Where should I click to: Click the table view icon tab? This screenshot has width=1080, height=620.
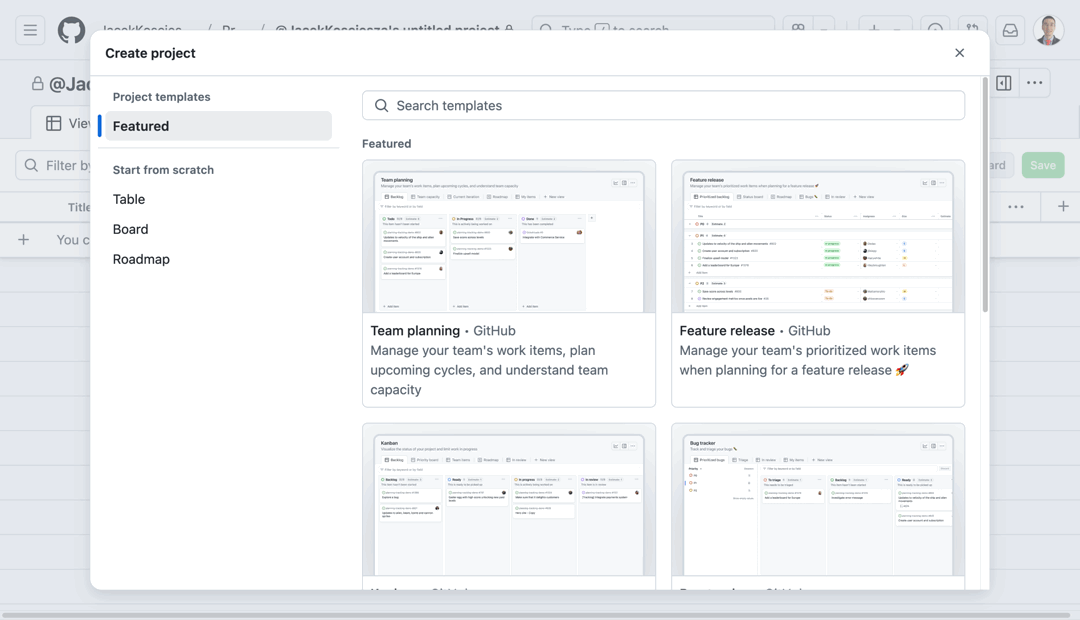[x=54, y=123]
